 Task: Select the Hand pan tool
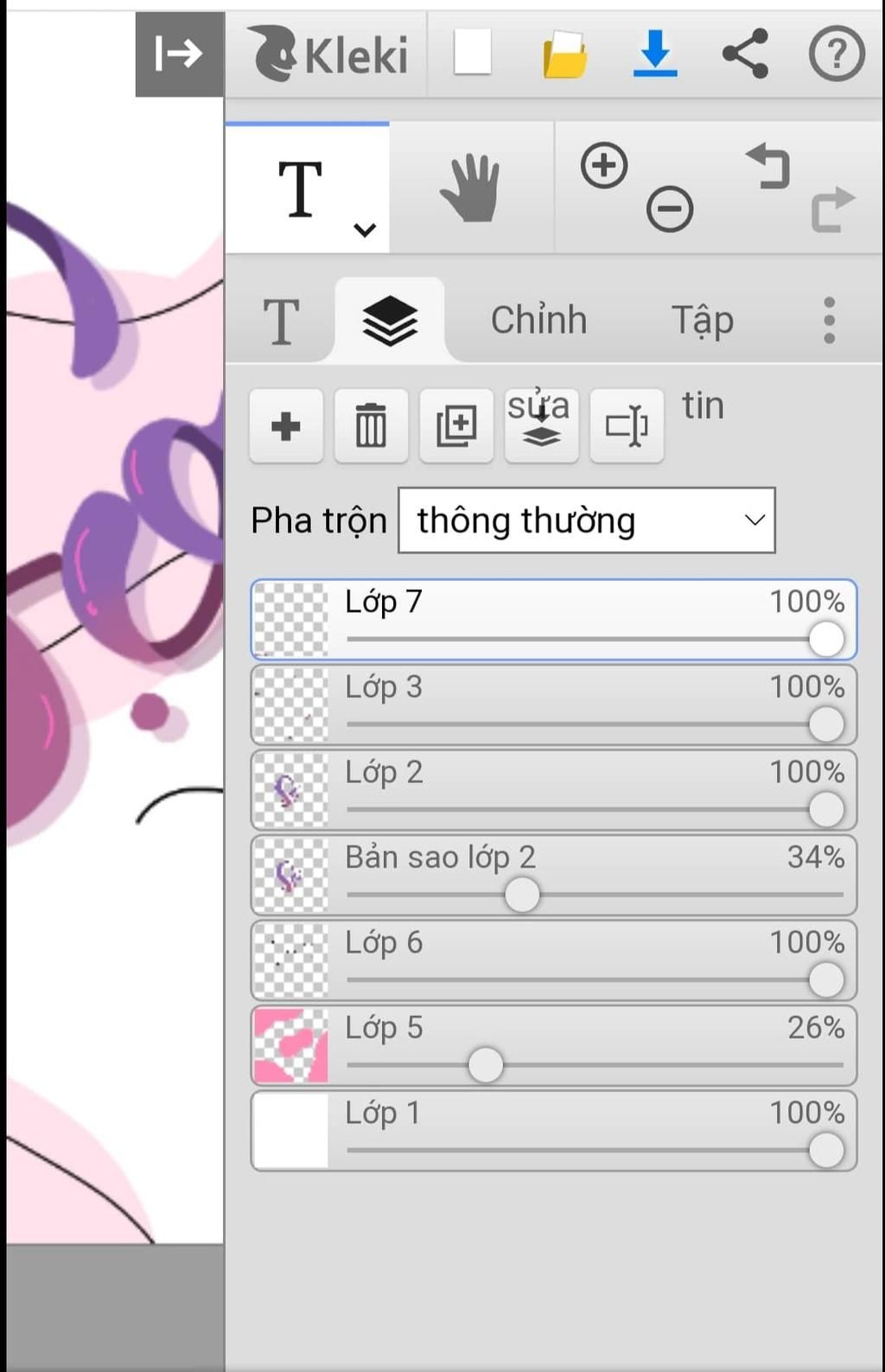[x=471, y=188]
